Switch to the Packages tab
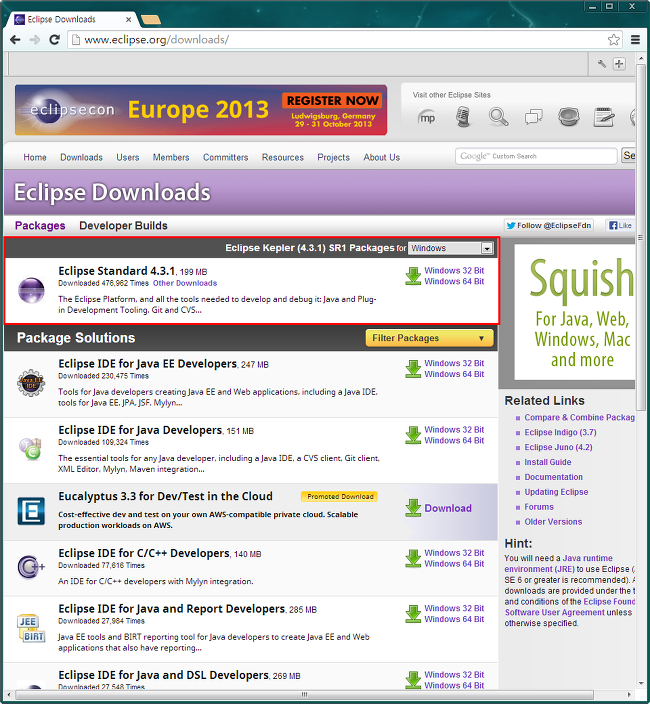The image size is (650, 704). 40,225
